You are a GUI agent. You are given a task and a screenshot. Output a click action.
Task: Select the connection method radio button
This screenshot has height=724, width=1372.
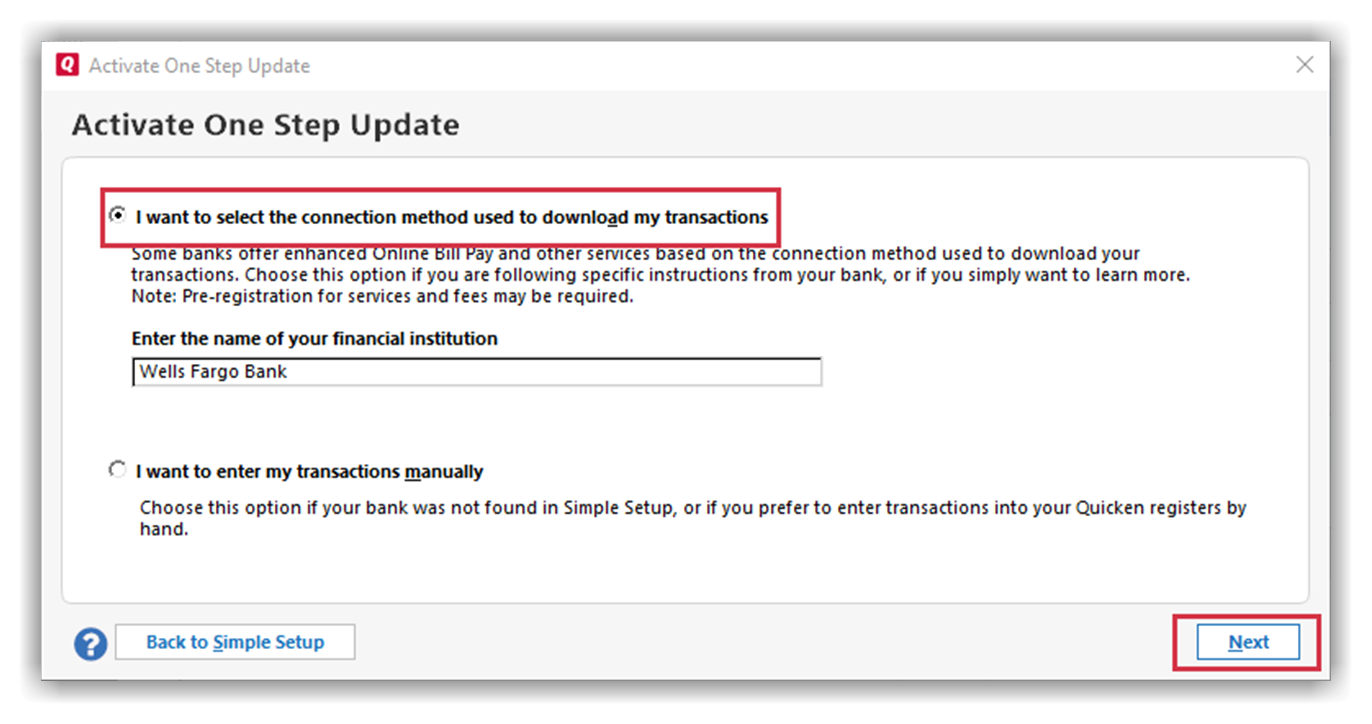tap(118, 215)
